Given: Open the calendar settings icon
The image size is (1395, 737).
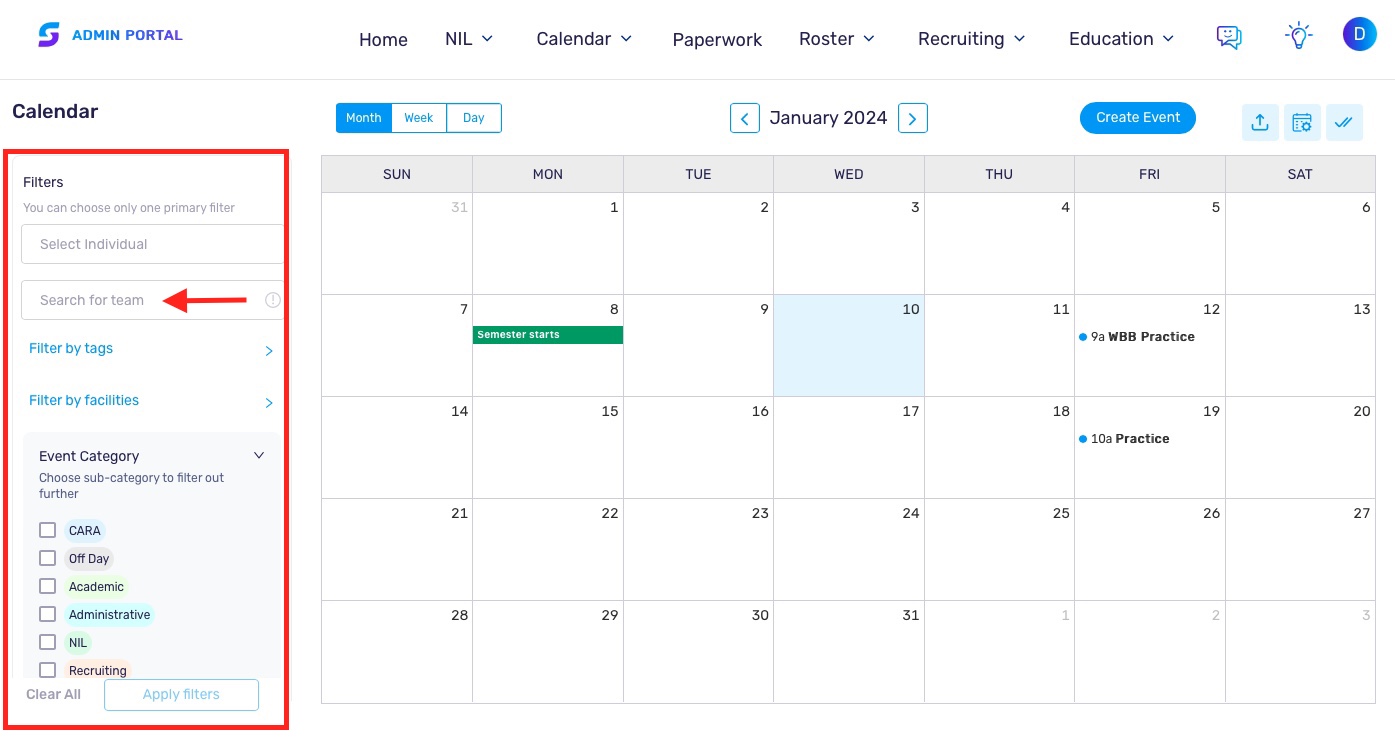Looking at the screenshot, I should pos(1302,122).
